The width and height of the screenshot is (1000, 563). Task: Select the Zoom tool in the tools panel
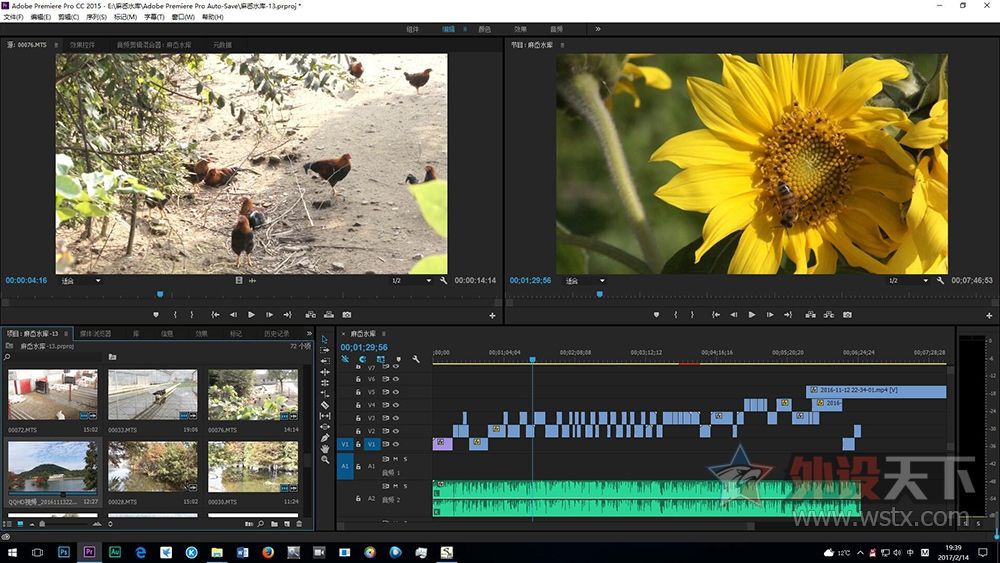(325, 460)
